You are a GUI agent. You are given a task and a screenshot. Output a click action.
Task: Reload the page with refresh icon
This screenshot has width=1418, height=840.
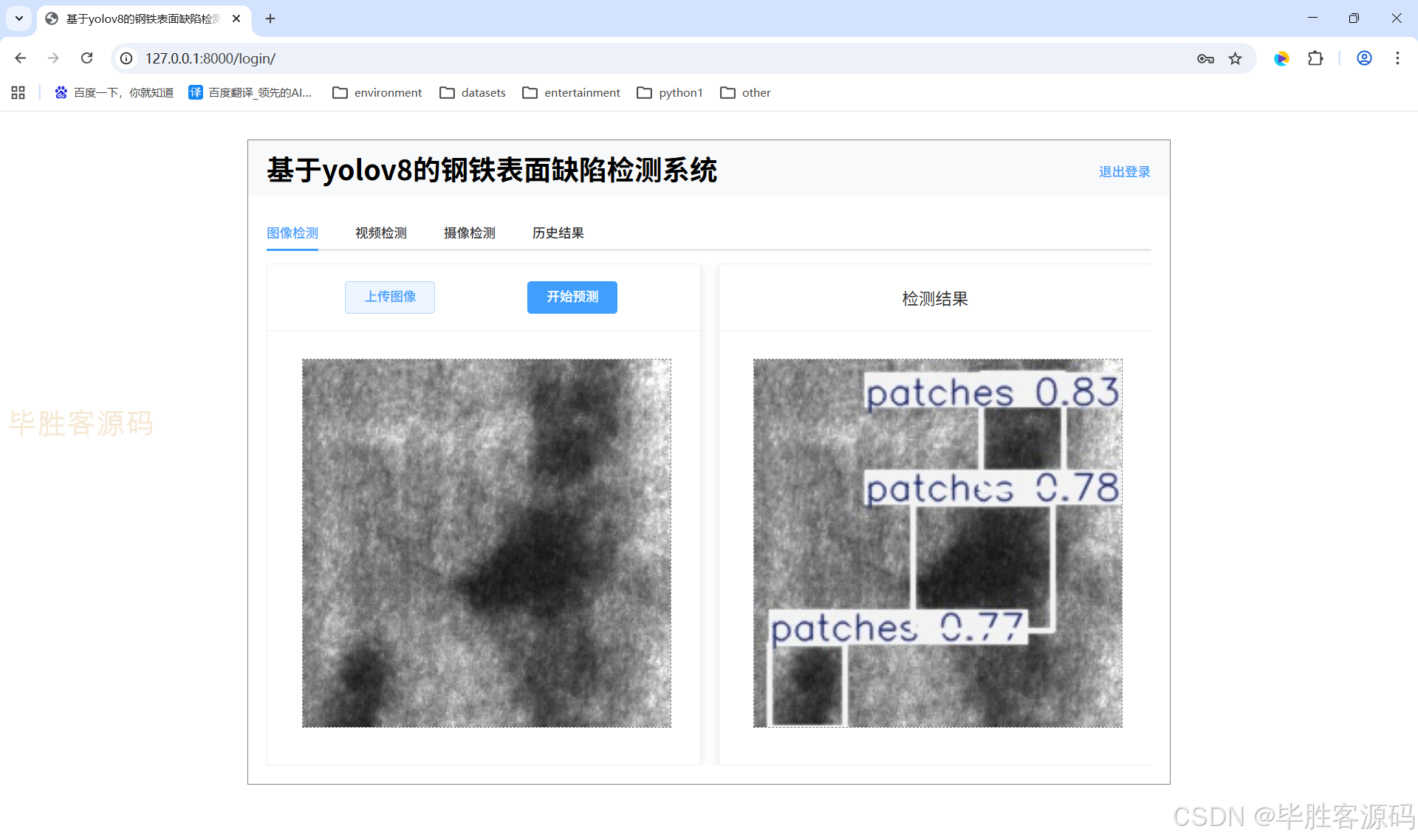point(86,58)
